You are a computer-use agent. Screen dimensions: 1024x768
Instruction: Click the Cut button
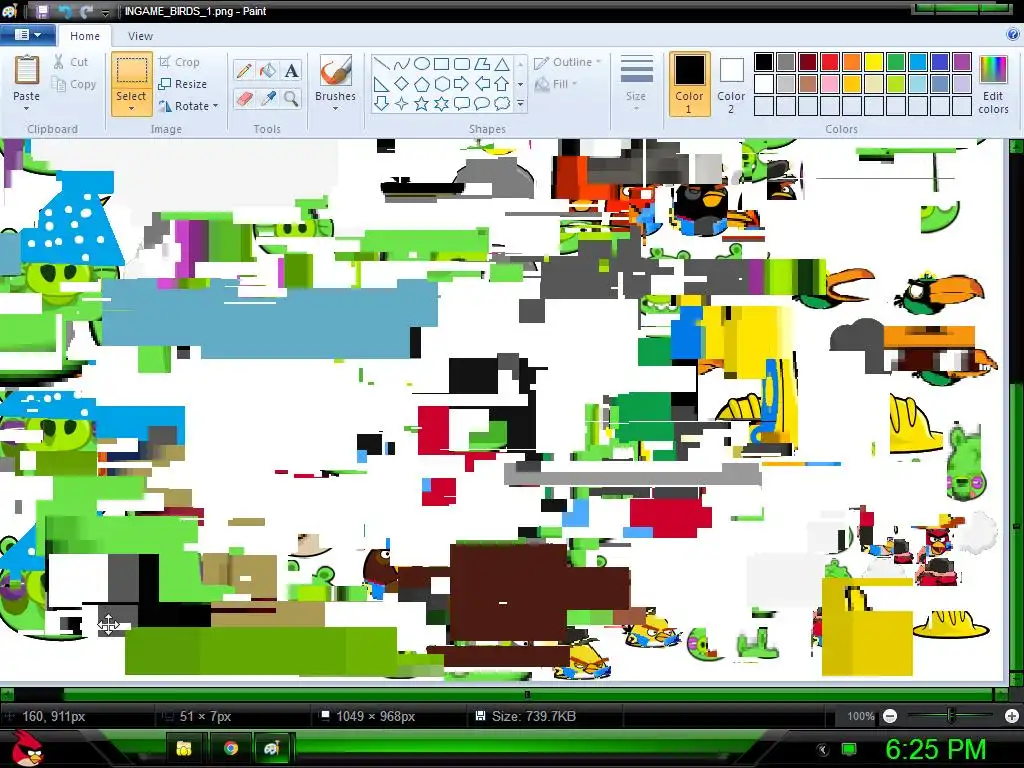(x=71, y=62)
